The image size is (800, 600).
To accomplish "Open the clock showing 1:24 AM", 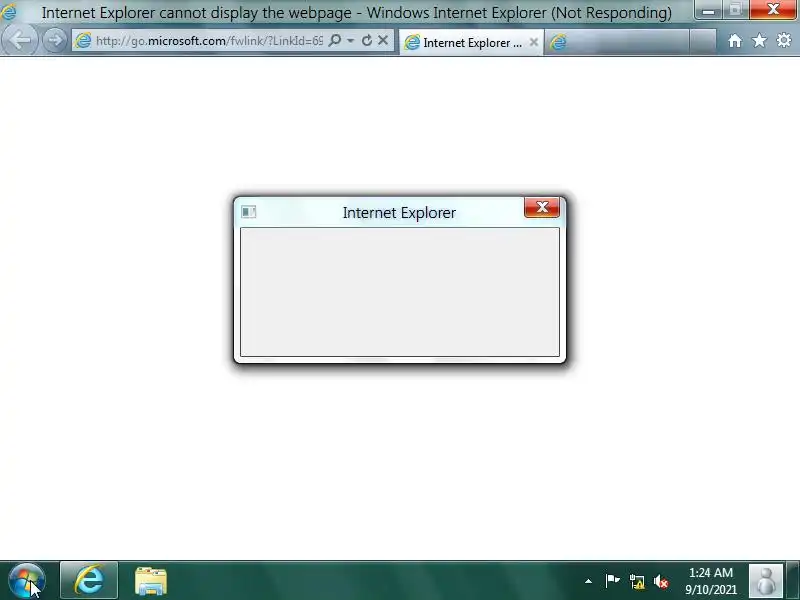I will point(711,581).
